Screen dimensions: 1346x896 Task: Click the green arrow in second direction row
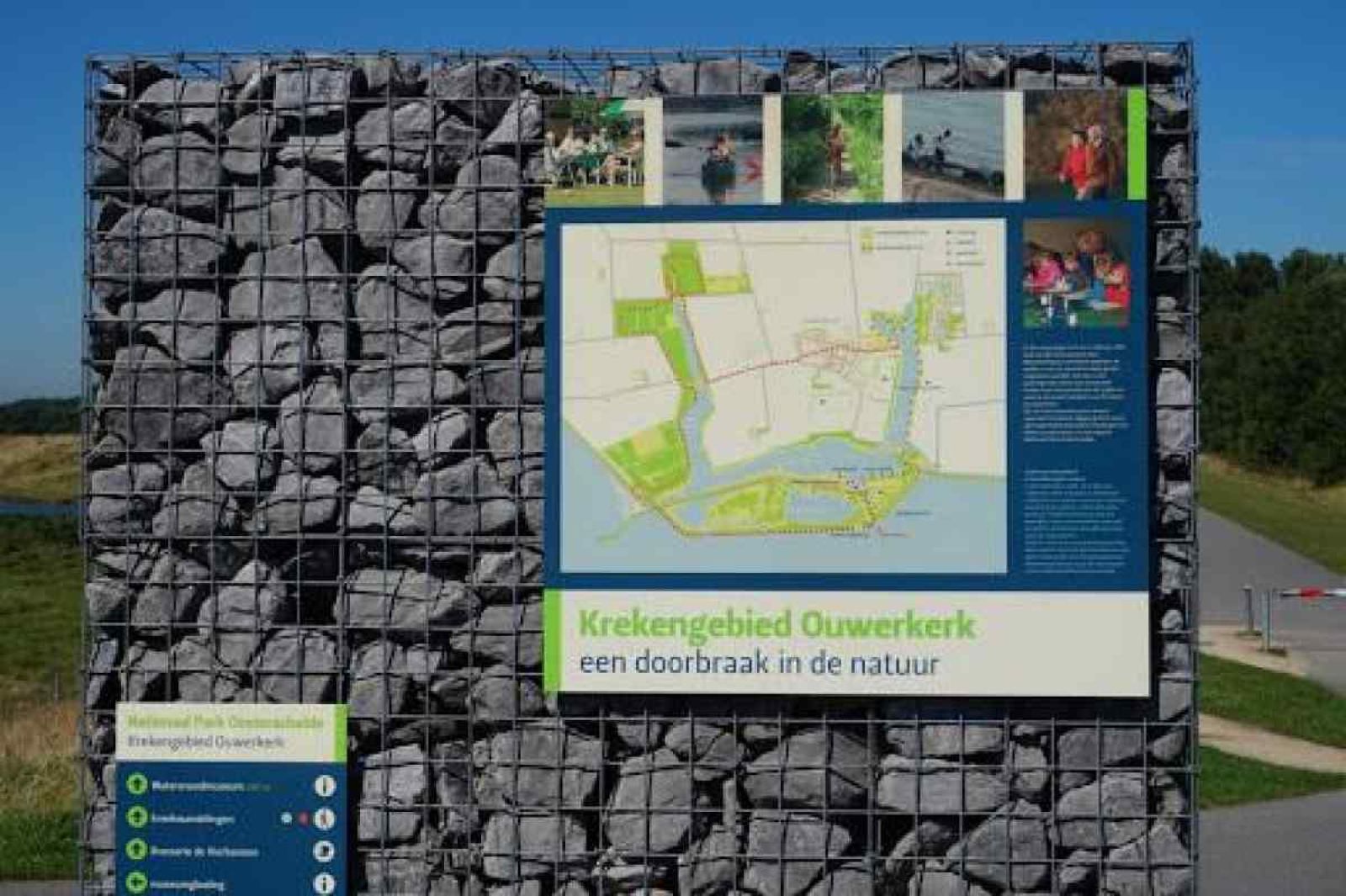click(136, 817)
